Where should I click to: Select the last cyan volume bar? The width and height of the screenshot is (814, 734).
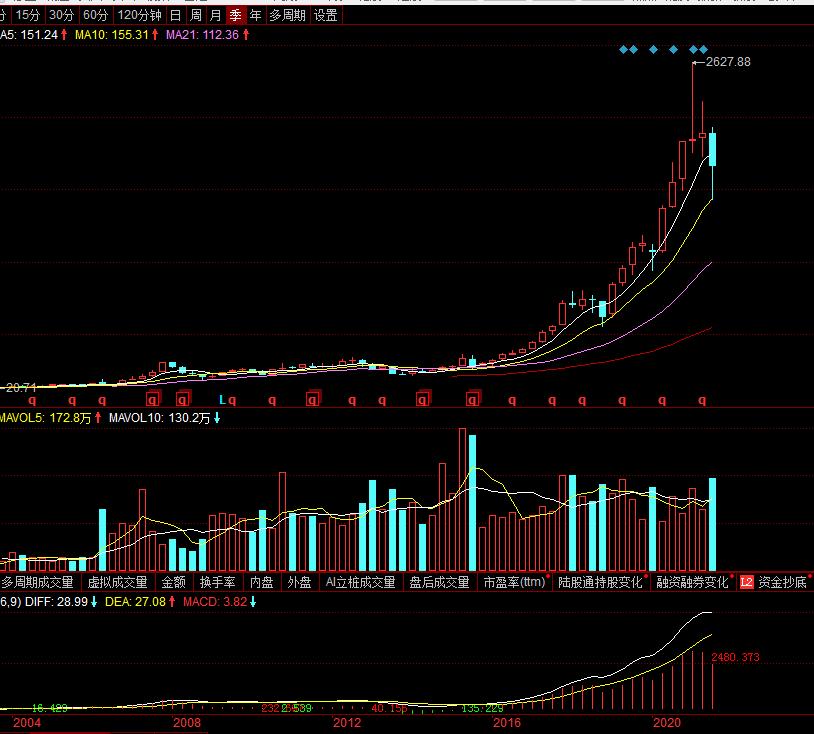(x=712, y=524)
